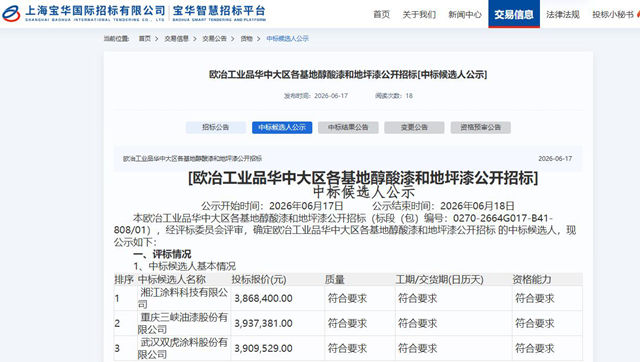This screenshot has height=362, width=640.
Task: Click the 交易公告 breadcrumb link
Action: click(214, 38)
